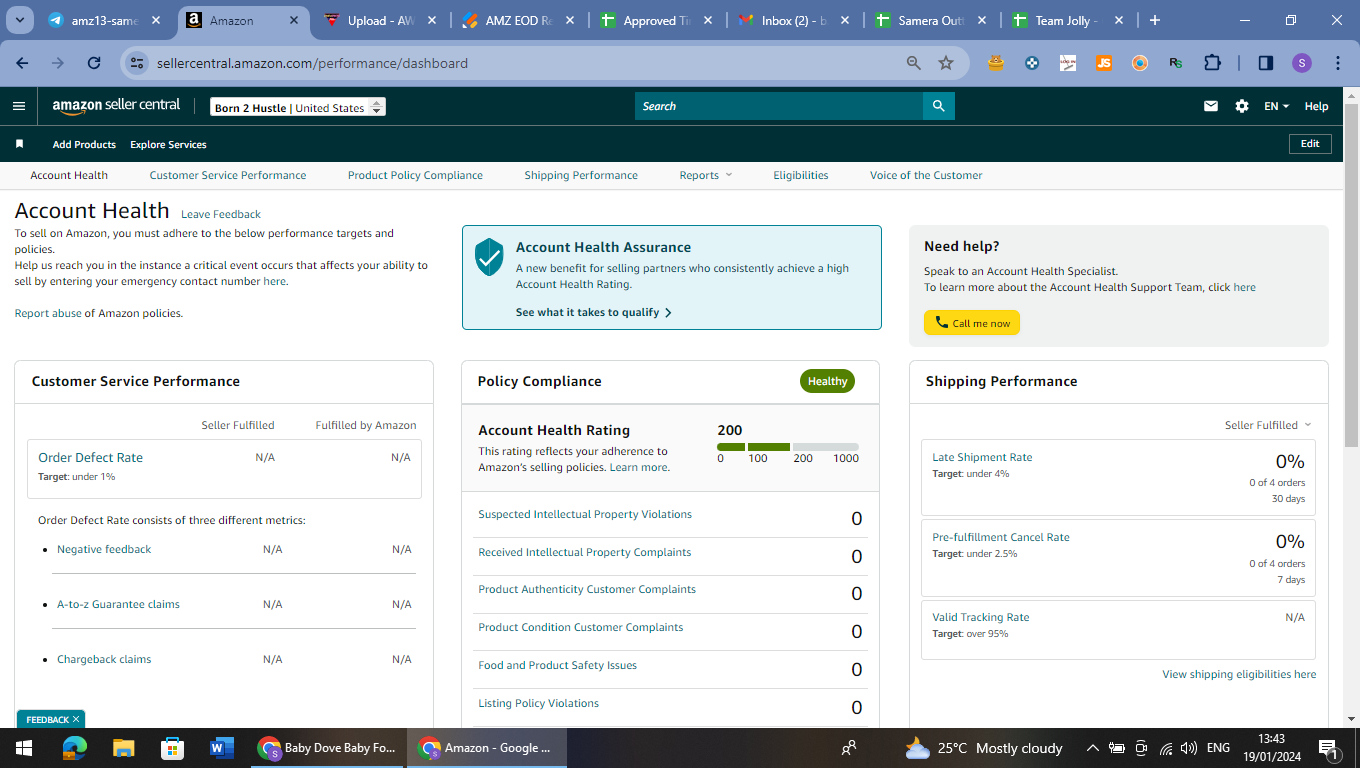Open Suspected Intellectual Property Violations
This screenshot has height=768, width=1360.
point(585,514)
